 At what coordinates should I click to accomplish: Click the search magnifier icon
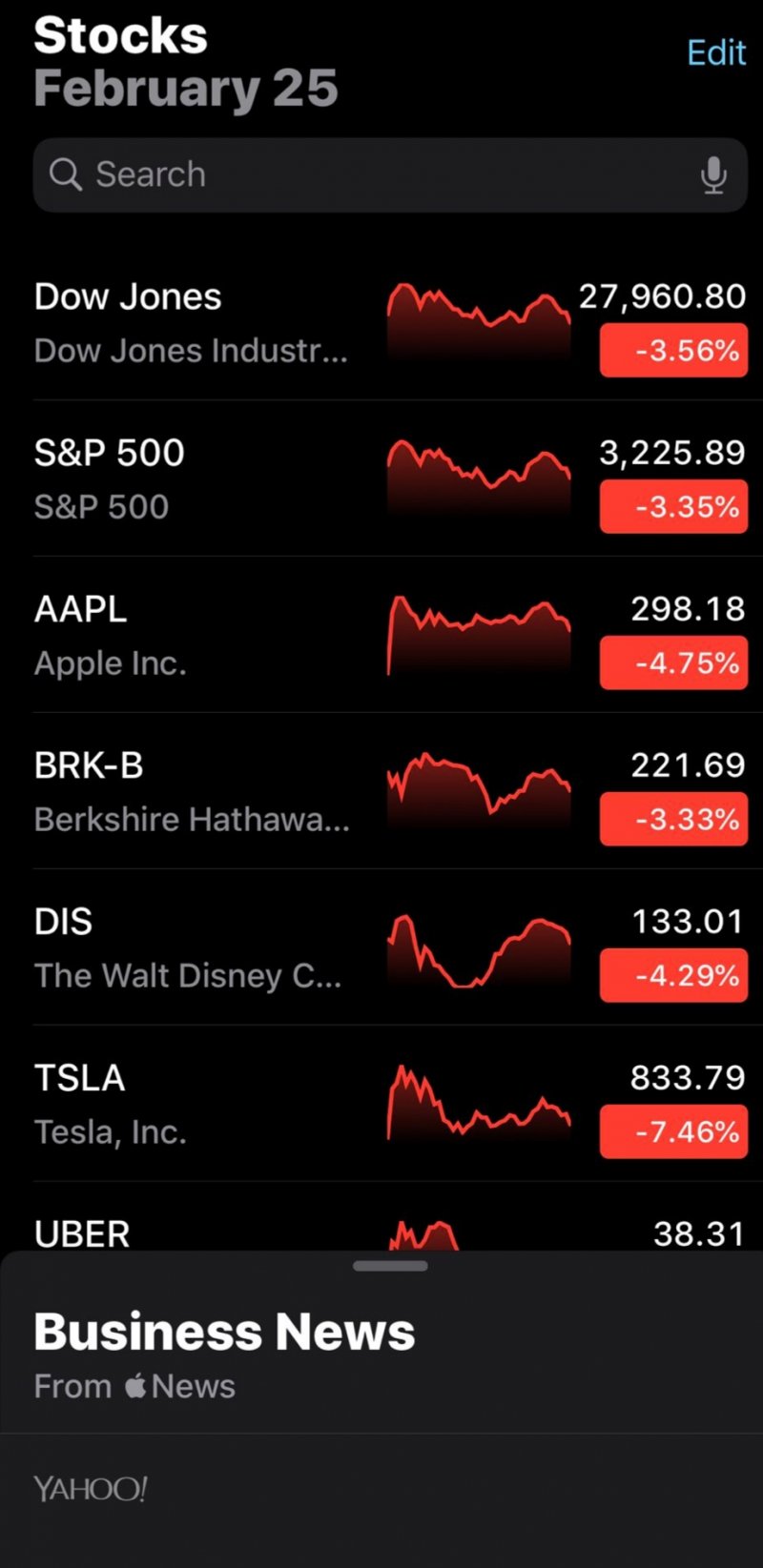[x=65, y=174]
